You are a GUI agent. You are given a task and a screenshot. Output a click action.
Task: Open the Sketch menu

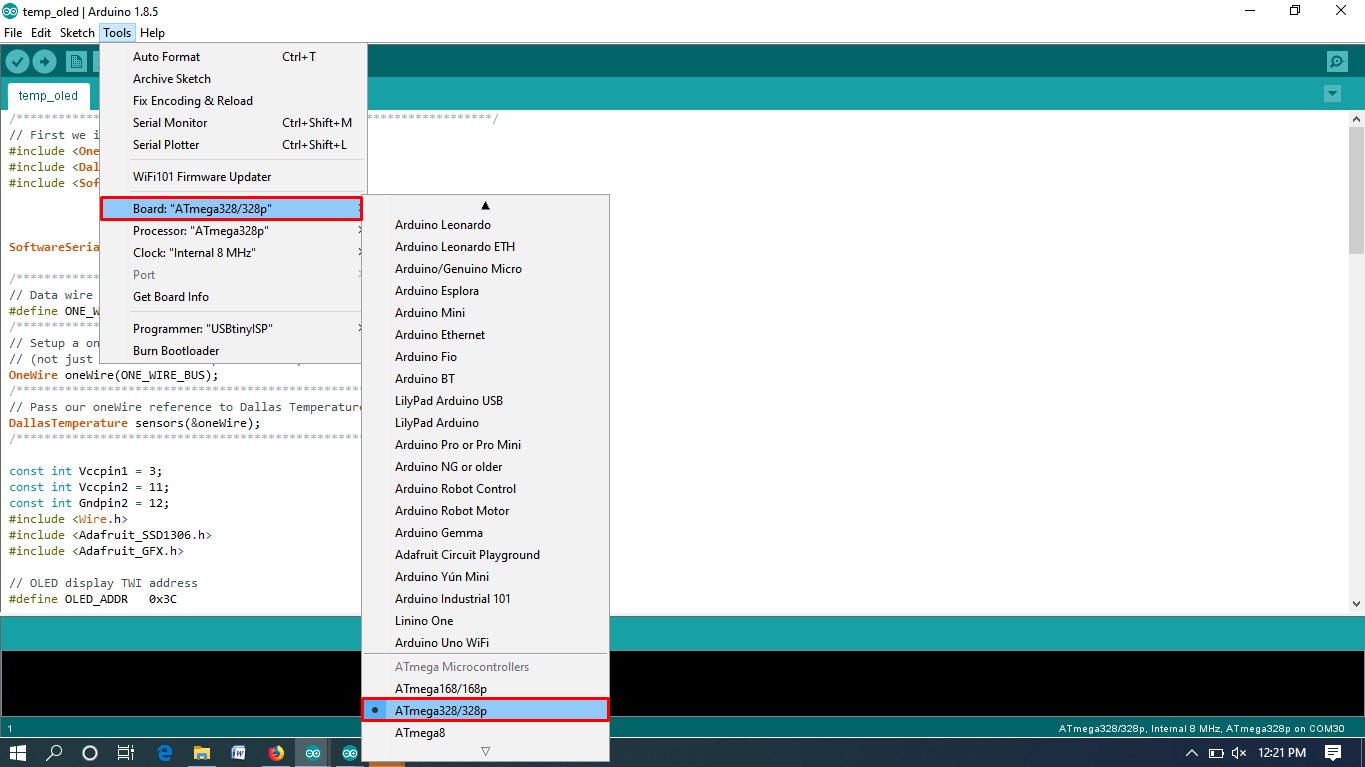click(77, 33)
